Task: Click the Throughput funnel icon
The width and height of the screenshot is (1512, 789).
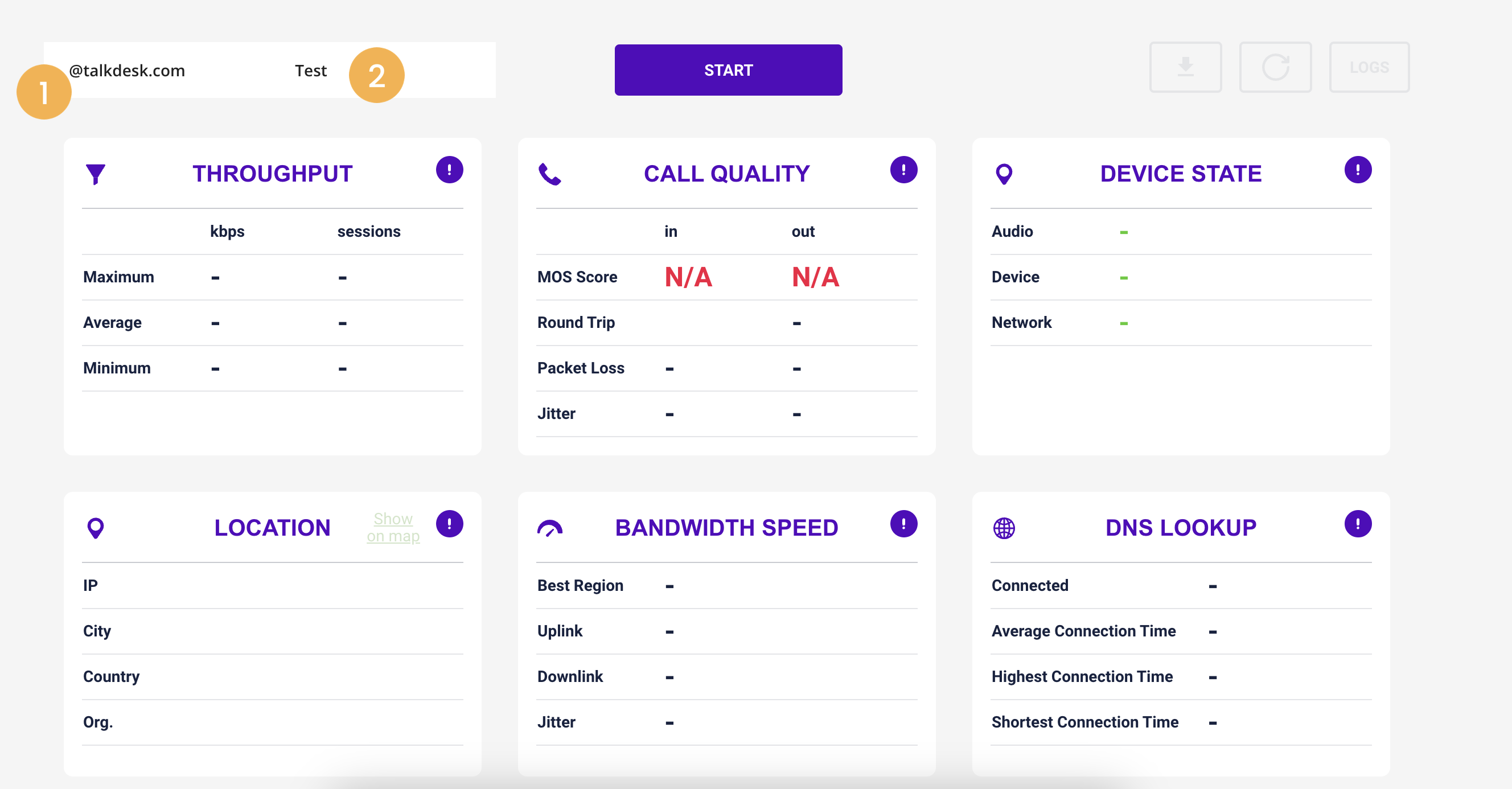Action: click(96, 174)
